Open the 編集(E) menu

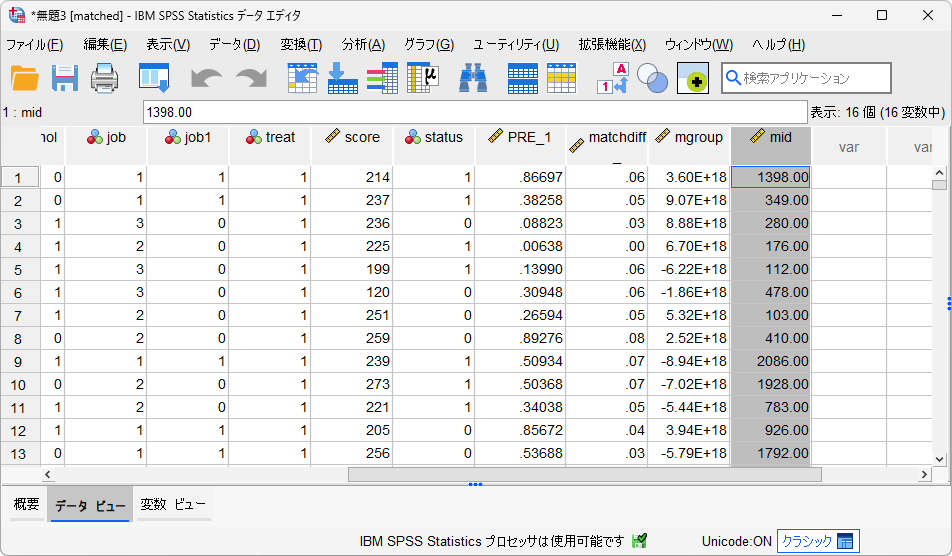105,45
